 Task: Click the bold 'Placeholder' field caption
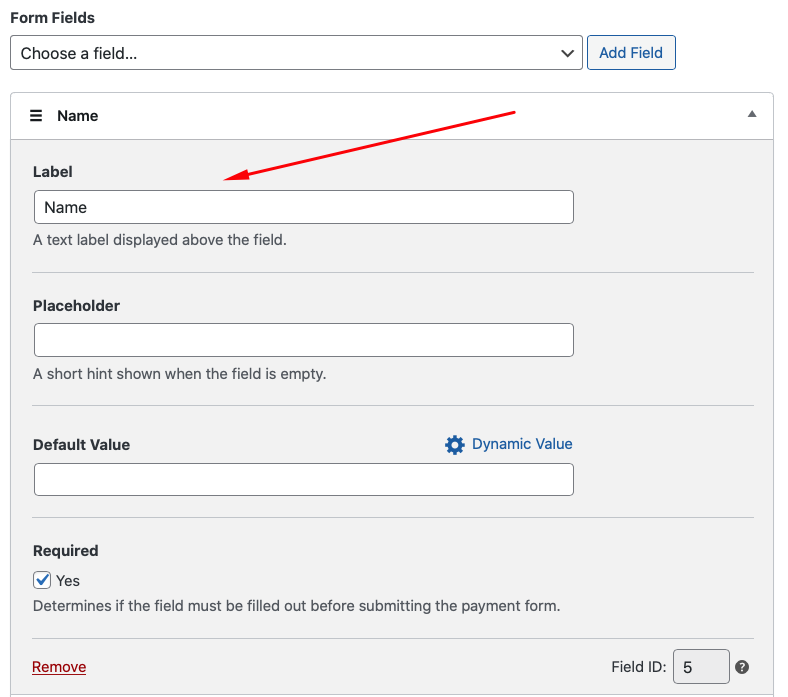click(76, 306)
